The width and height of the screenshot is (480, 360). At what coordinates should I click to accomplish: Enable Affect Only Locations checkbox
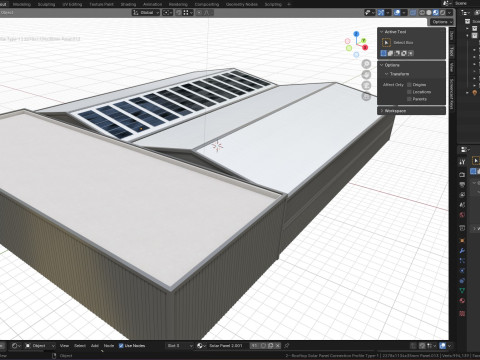409,92
